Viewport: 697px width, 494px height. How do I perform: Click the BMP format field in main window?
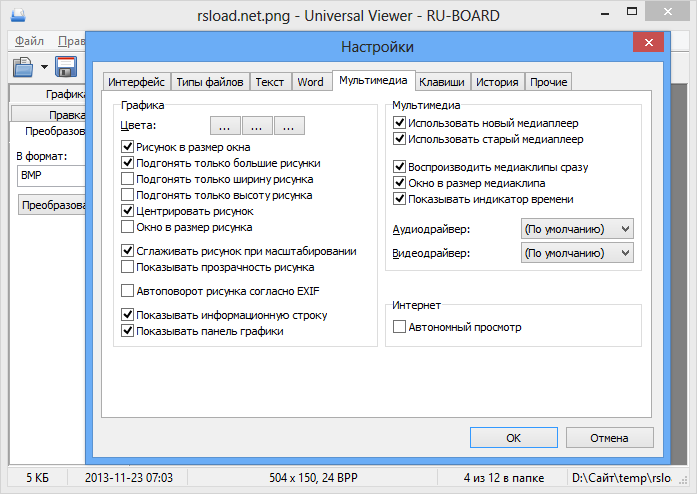click(51, 175)
